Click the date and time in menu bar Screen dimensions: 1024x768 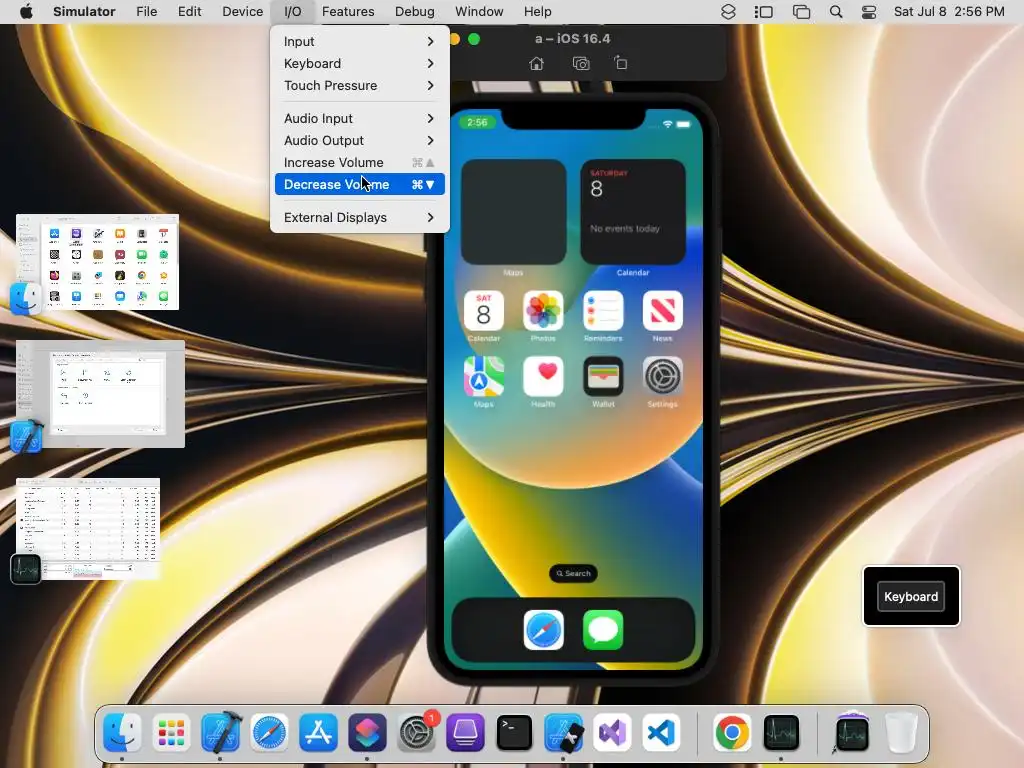click(949, 12)
